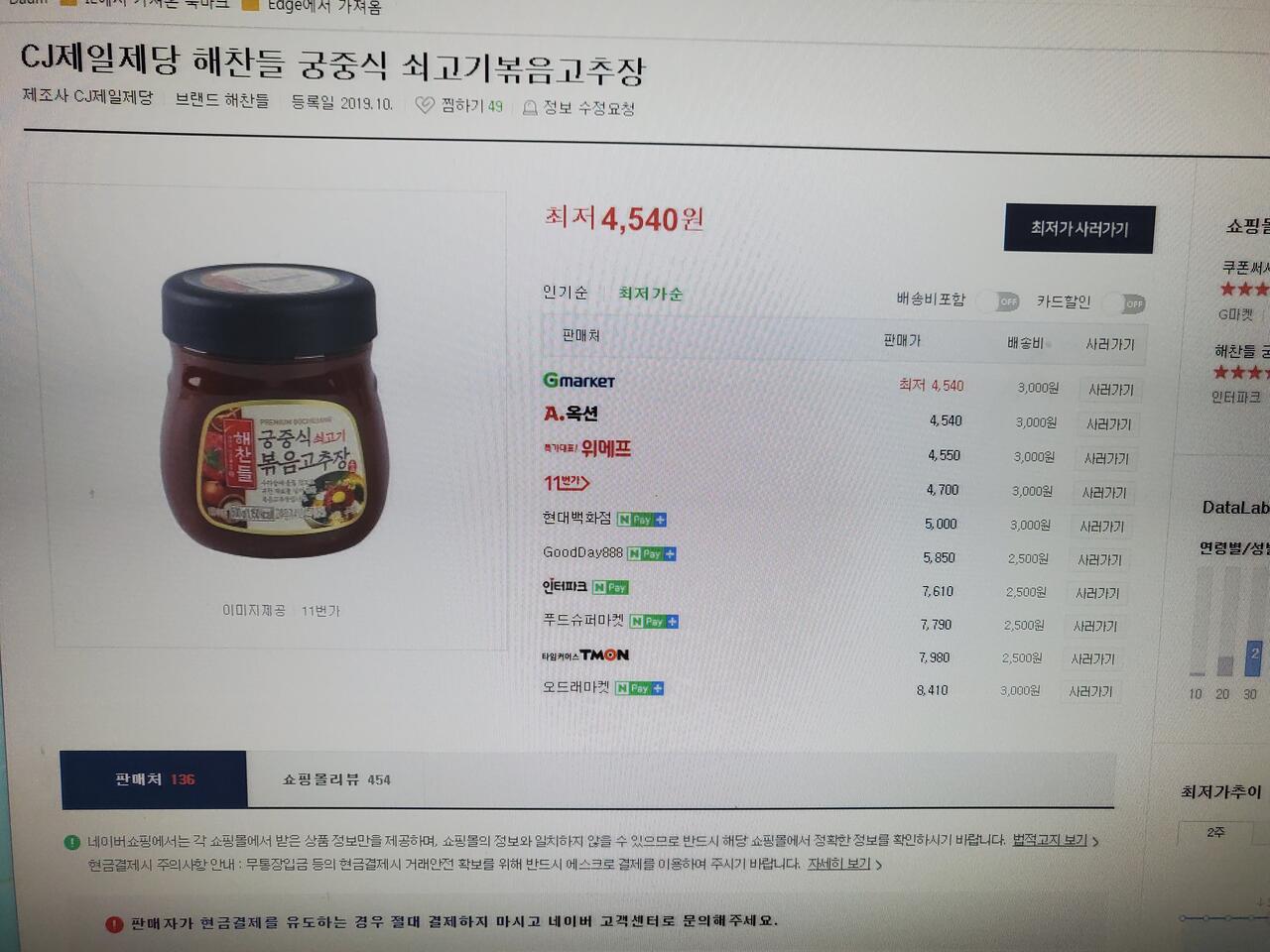Open the Gmarket seller logo
The image size is (1270, 952).
(x=578, y=380)
